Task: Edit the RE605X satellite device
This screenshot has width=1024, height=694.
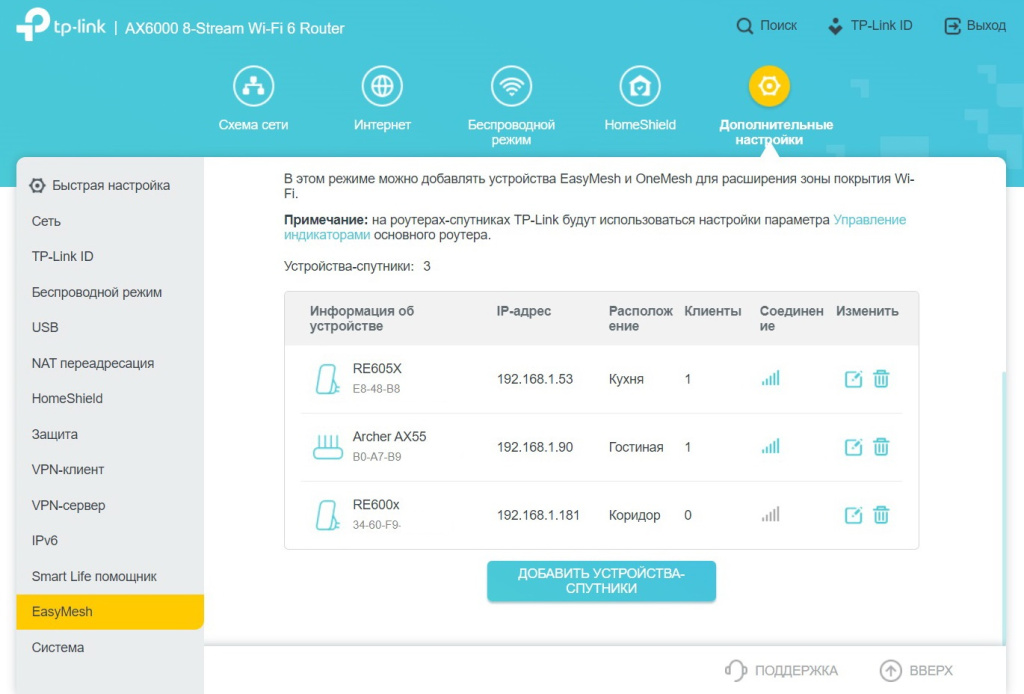Action: point(854,379)
